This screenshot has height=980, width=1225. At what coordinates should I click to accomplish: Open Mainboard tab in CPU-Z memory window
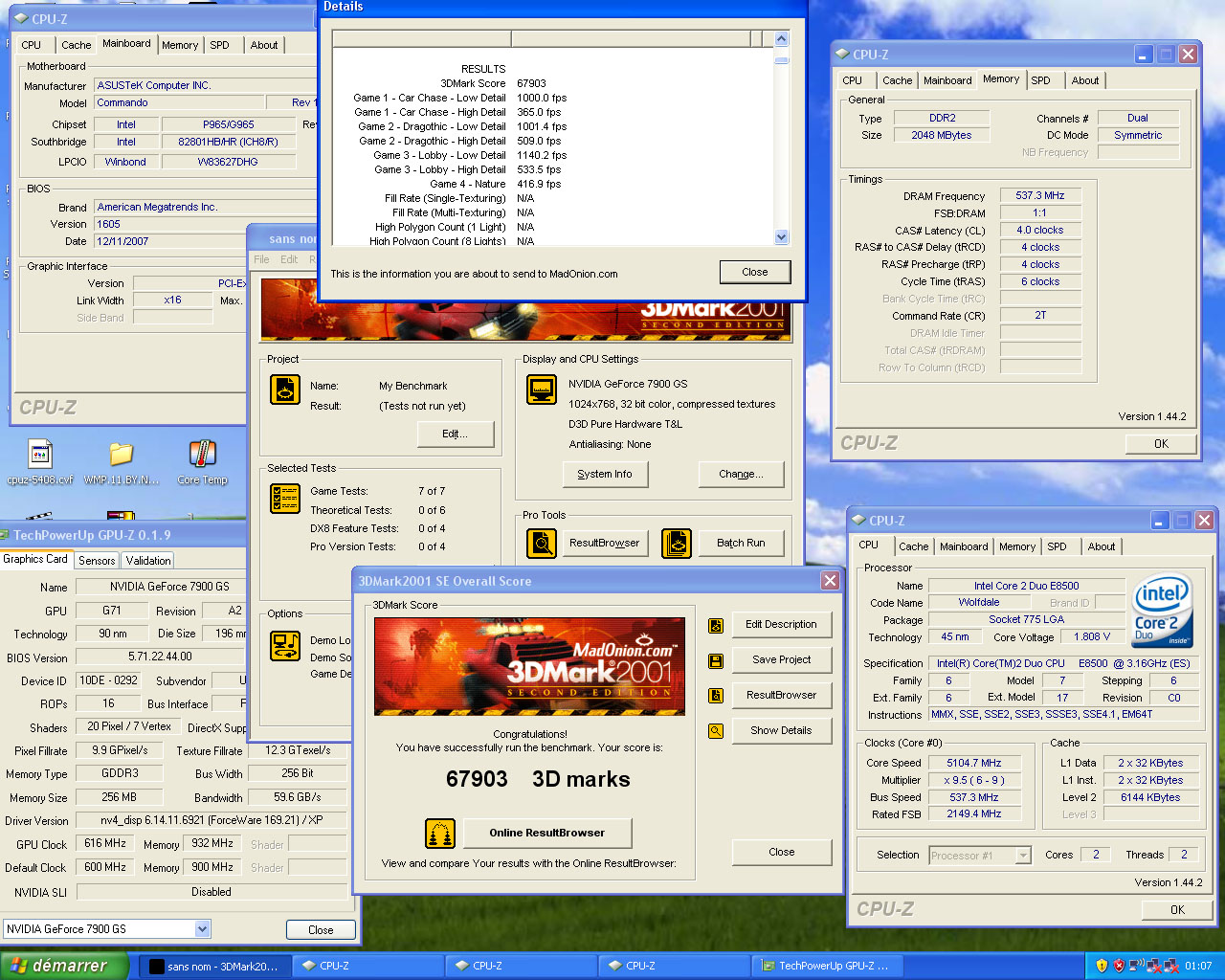pos(947,80)
